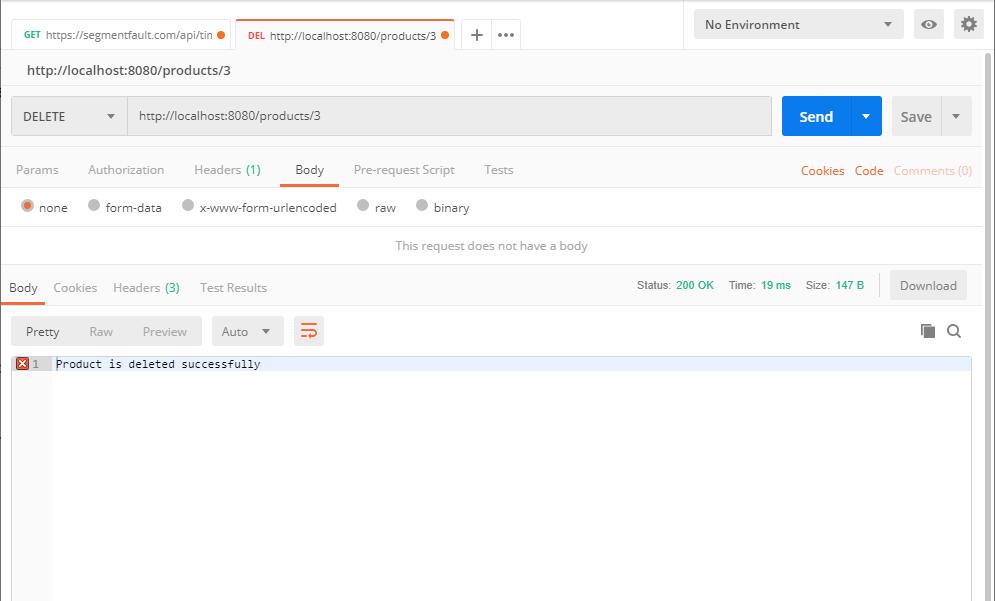Open the No Environment dropdown
The image size is (995, 601).
pyautogui.click(x=795, y=23)
